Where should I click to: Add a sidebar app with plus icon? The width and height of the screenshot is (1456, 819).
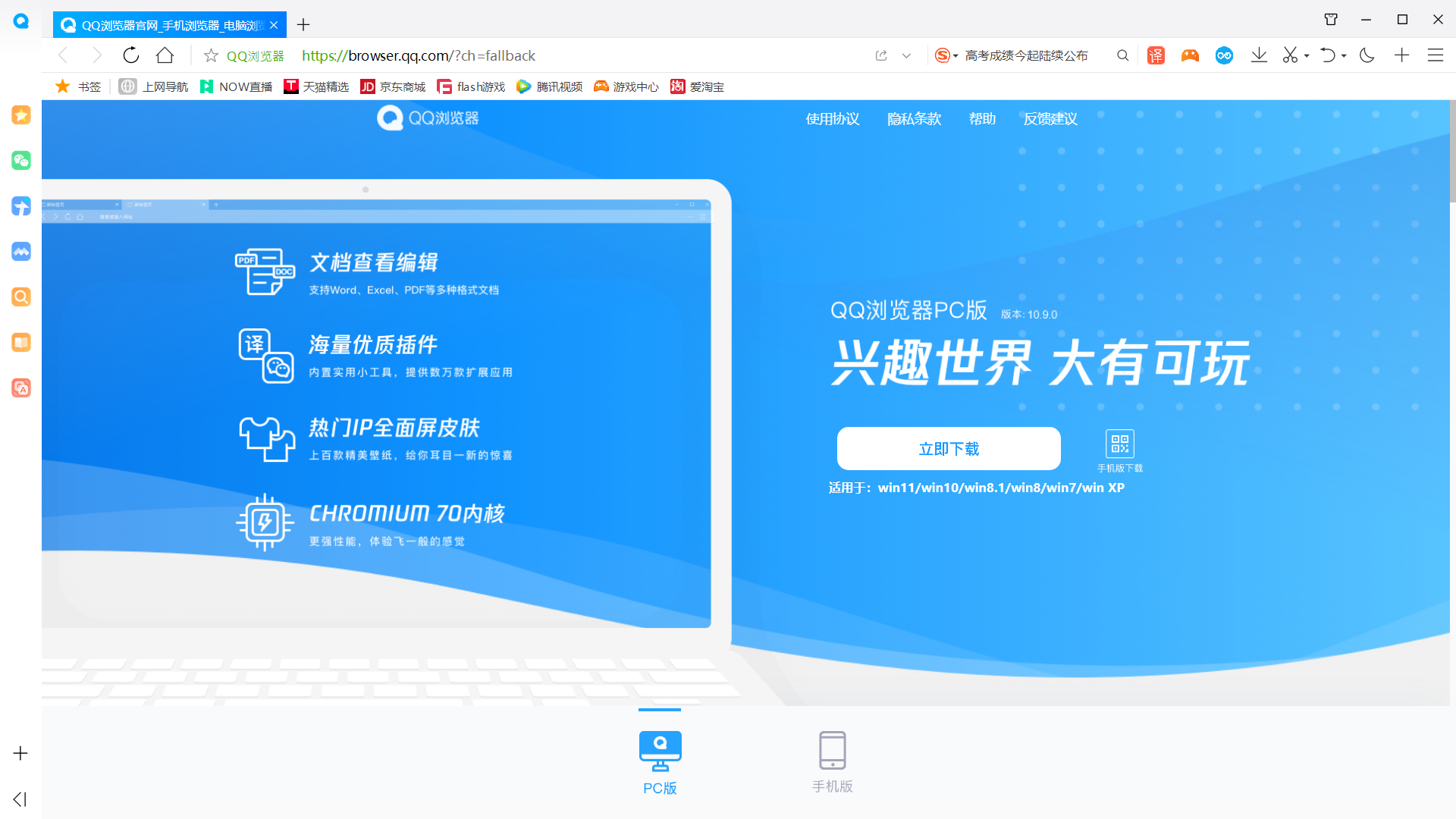pos(20,753)
